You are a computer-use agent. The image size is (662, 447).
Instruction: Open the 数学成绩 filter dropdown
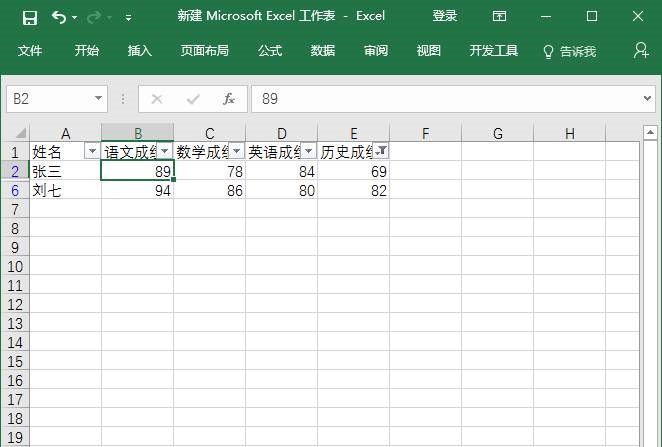tap(237, 151)
